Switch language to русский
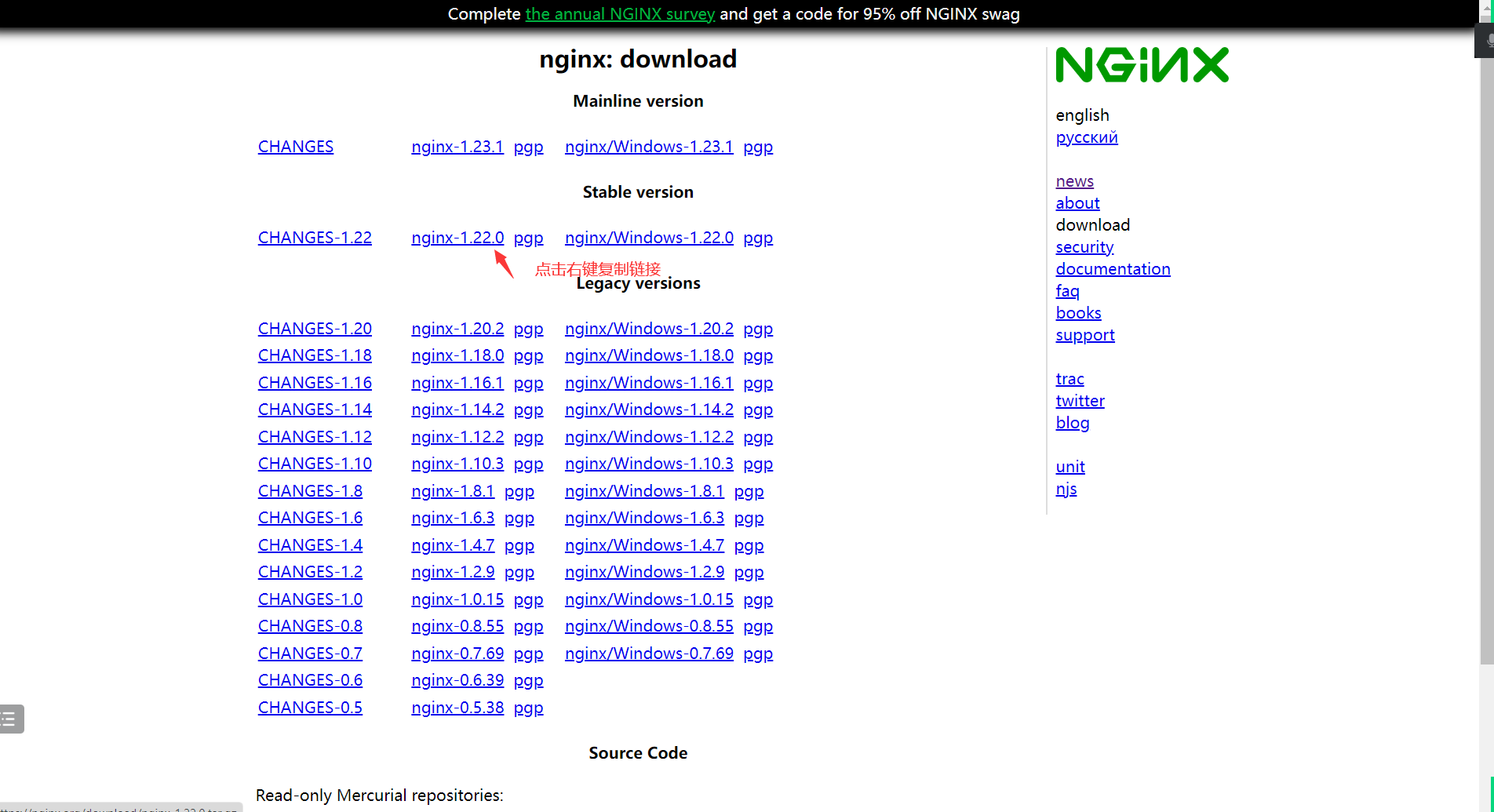Image resolution: width=1494 pixels, height=812 pixels. coord(1087,137)
